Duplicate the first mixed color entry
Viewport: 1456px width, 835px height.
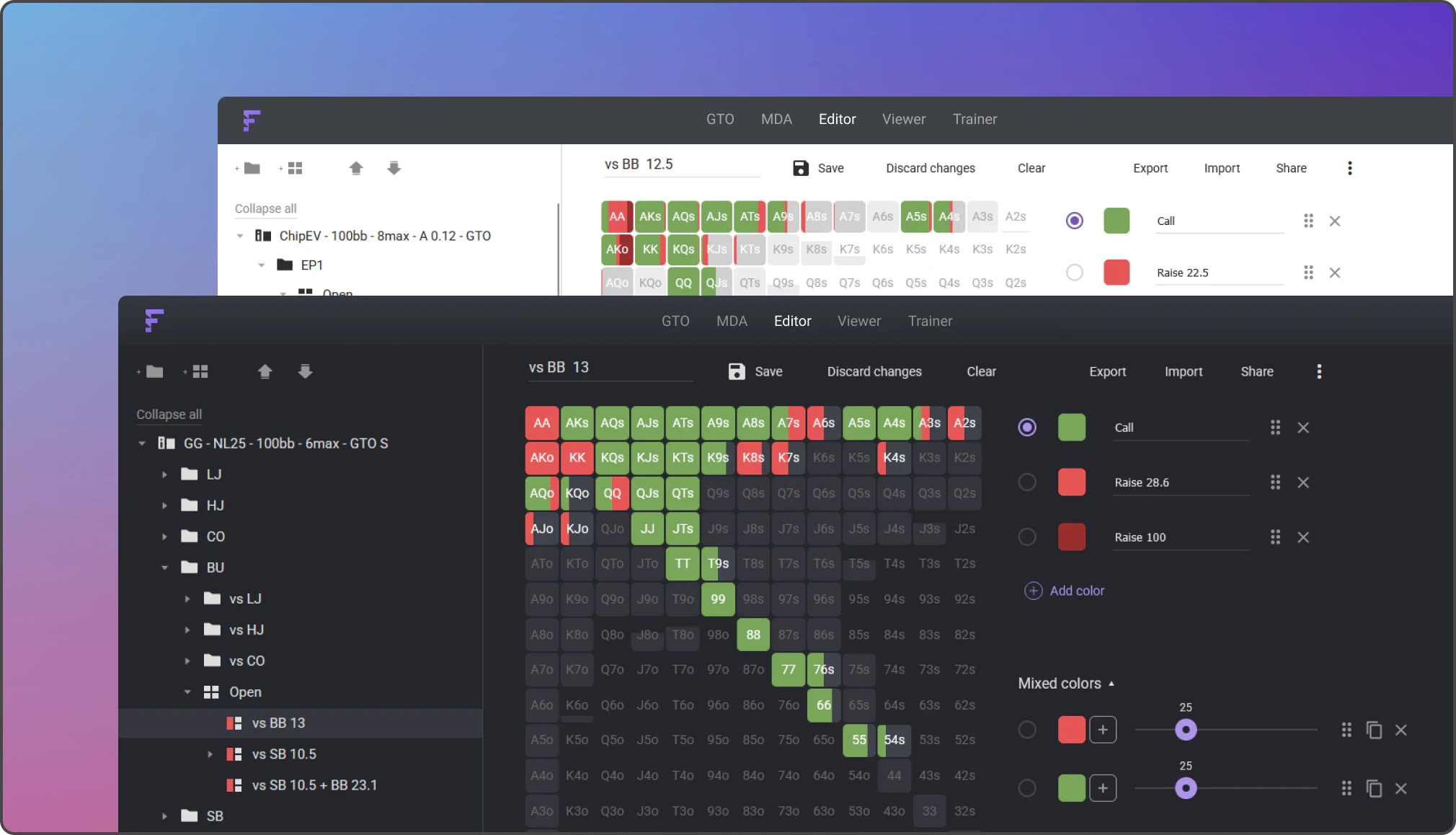[x=1374, y=730]
